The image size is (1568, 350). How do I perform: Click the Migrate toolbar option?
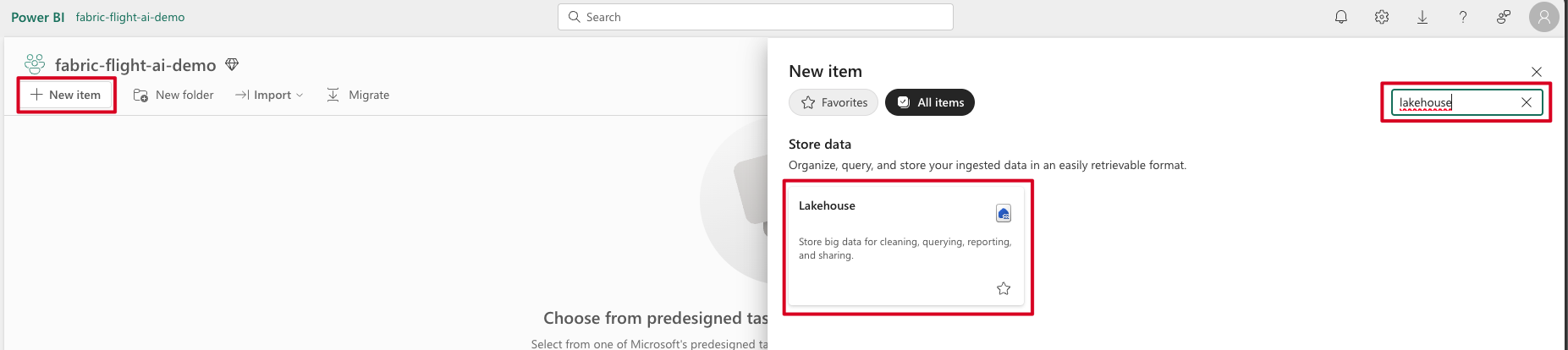pos(358,95)
